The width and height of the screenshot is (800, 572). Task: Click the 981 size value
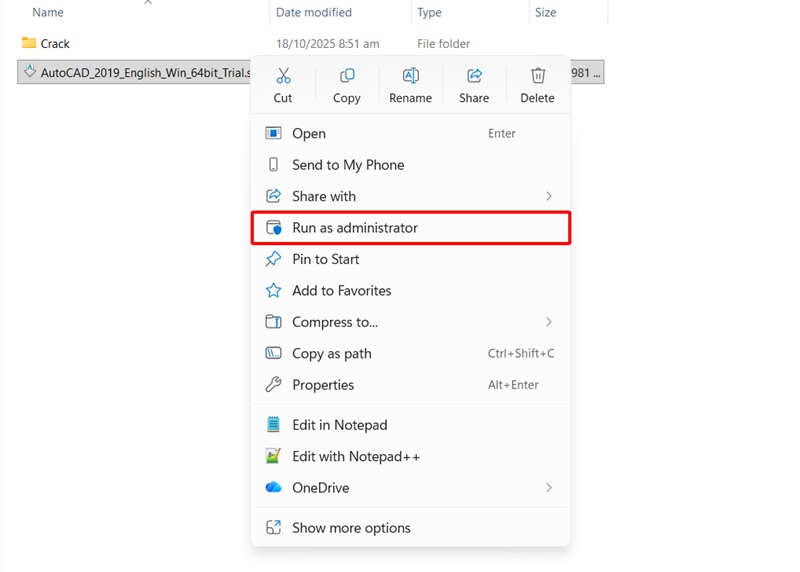coord(585,73)
